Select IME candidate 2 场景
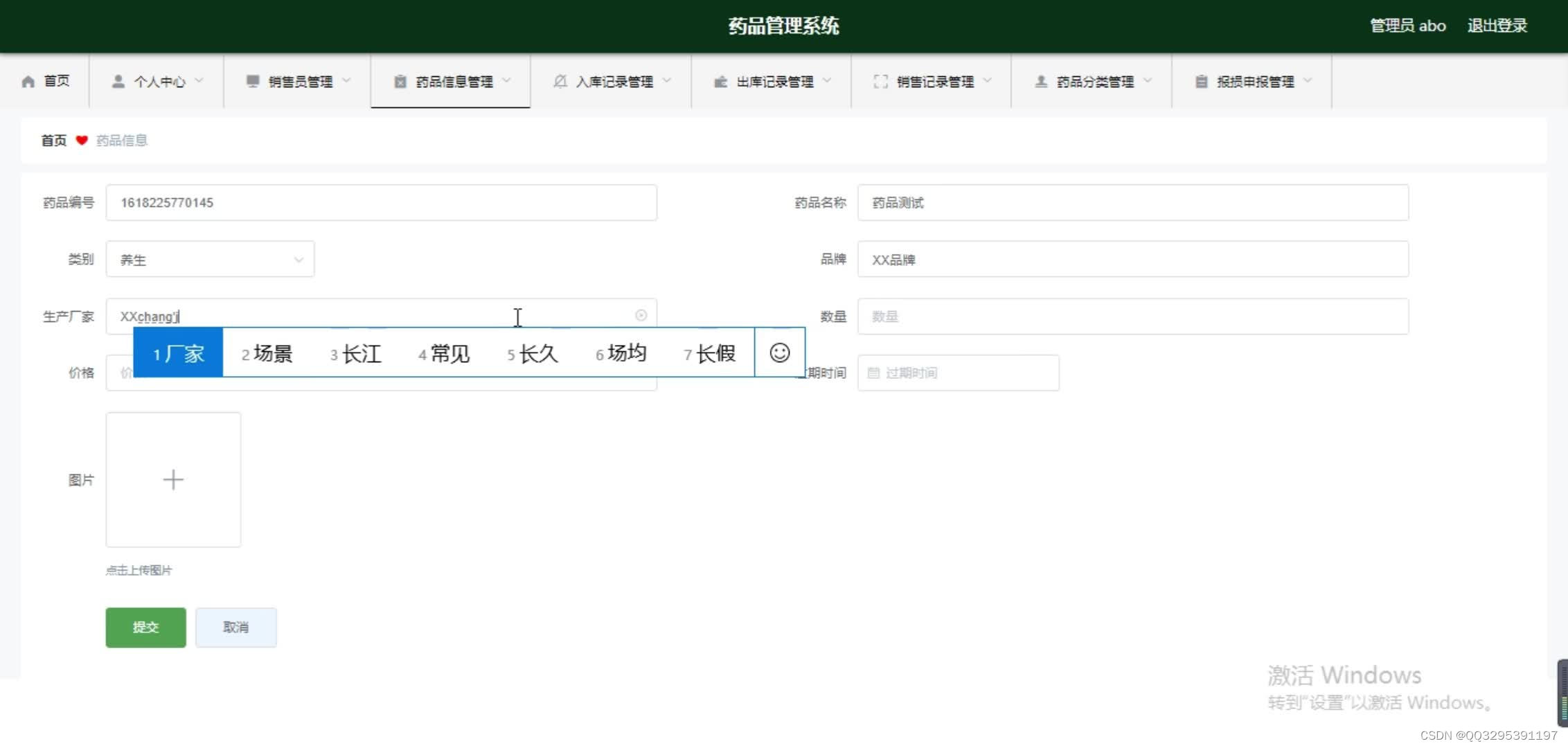The width and height of the screenshot is (1568, 748). coord(267,353)
